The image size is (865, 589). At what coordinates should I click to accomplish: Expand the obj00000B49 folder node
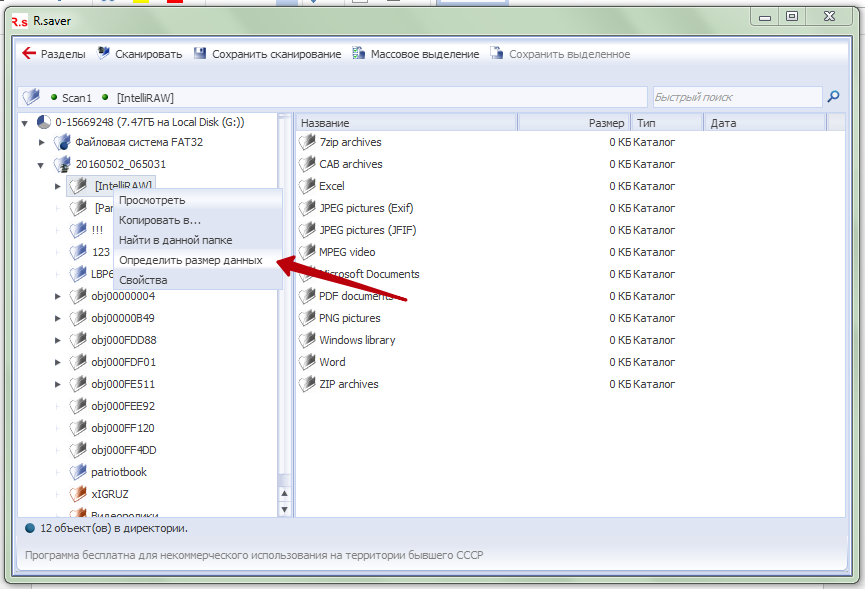(x=57, y=318)
